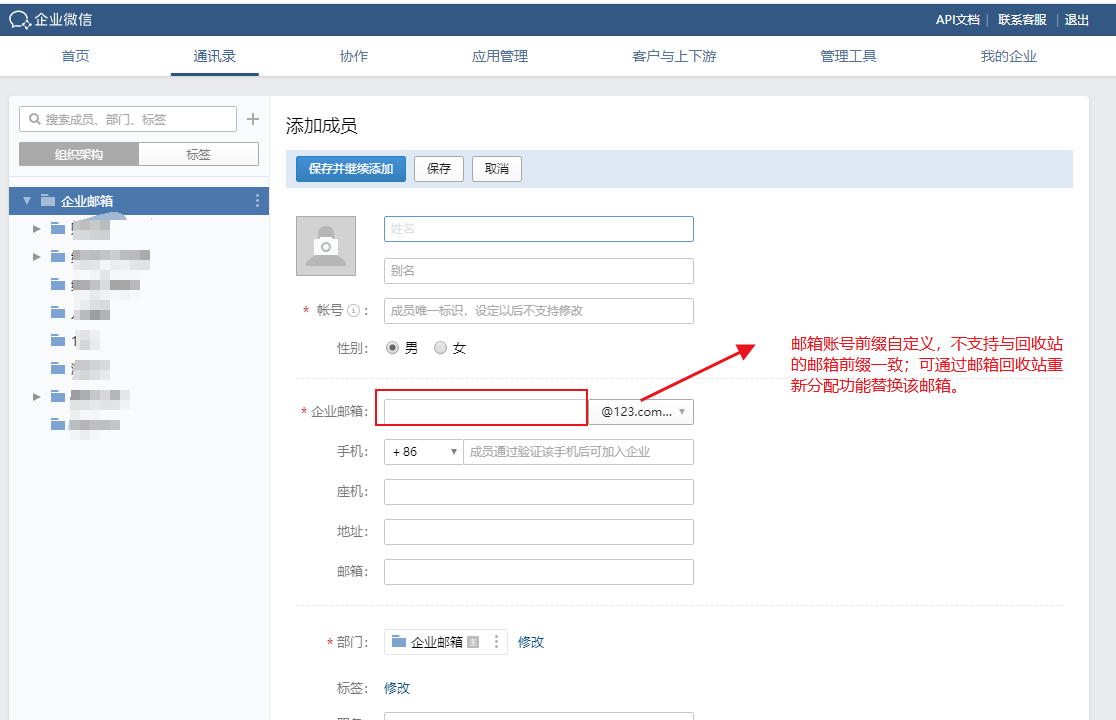Viewport: 1116px width, 720px height.
Task: Click the 企业微信 logo icon
Action: [19, 19]
